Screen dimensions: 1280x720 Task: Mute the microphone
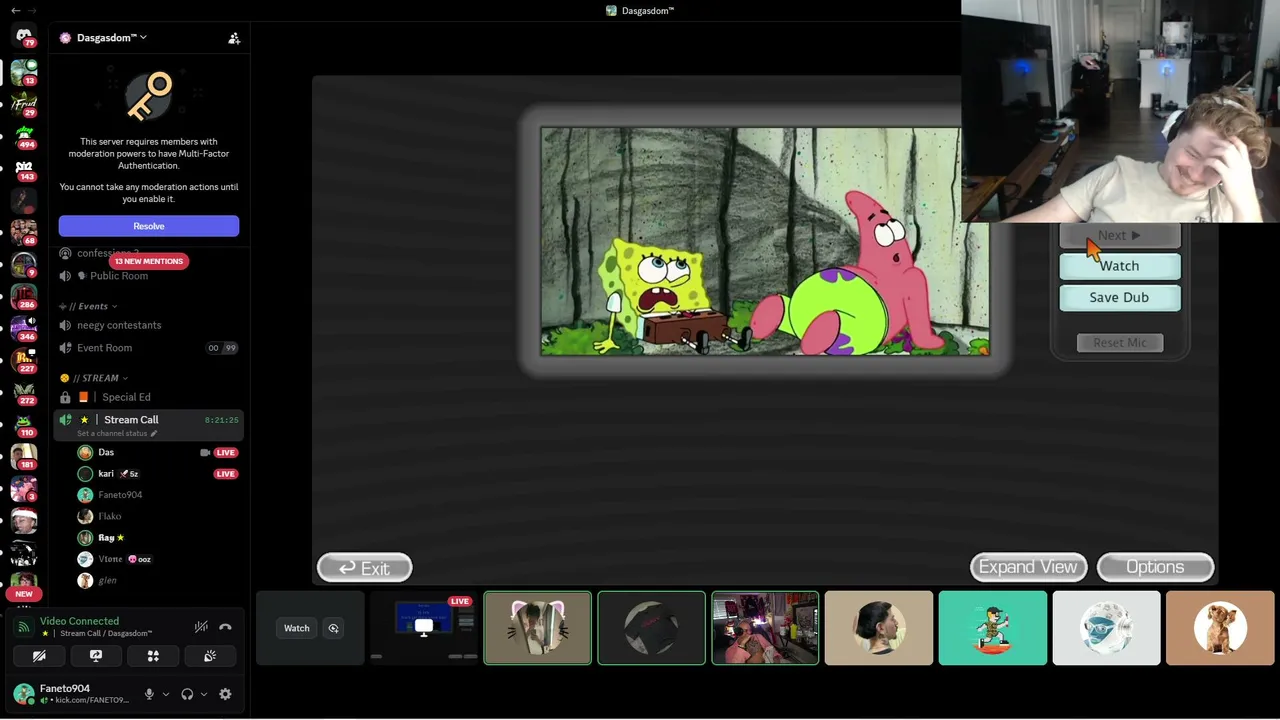(150, 694)
